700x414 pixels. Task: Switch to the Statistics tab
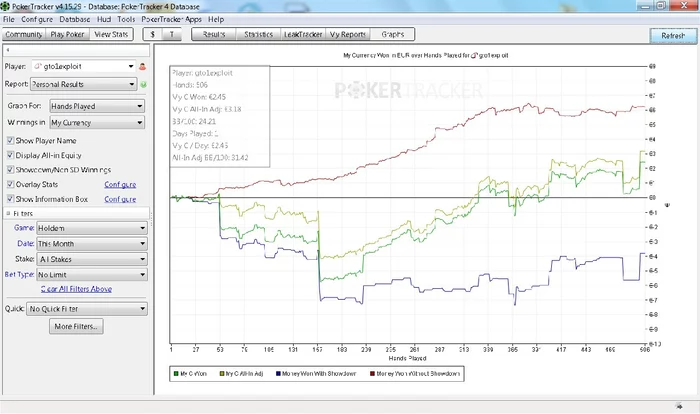point(258,34)
